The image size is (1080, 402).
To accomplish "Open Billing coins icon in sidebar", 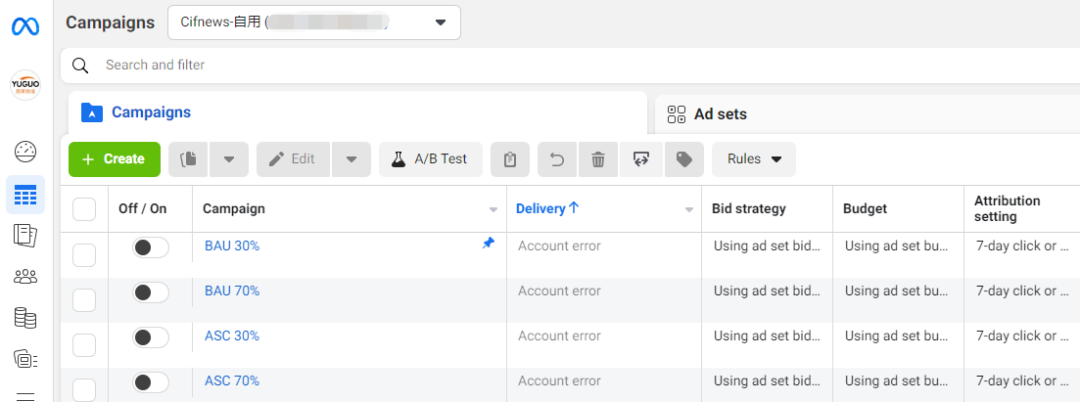I will click(x=25, y=318).
